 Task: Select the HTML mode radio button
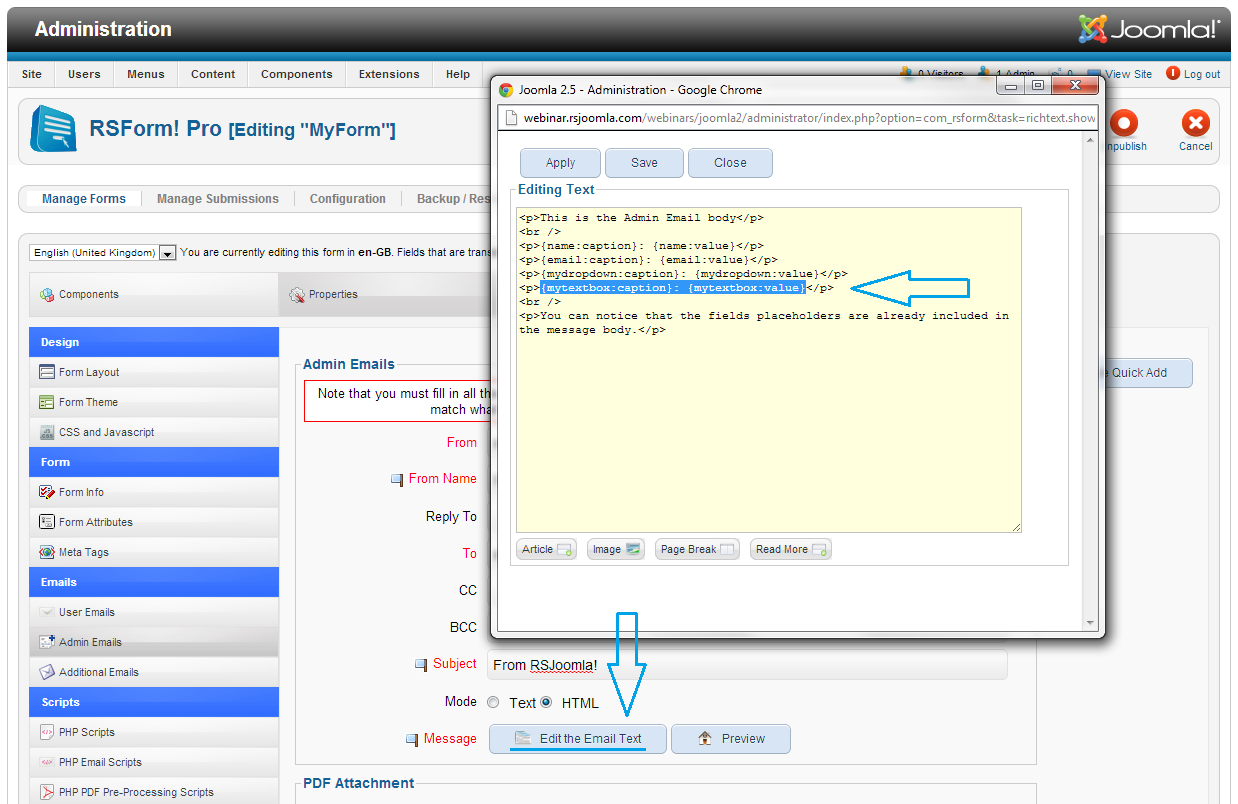tap(546, 702)
